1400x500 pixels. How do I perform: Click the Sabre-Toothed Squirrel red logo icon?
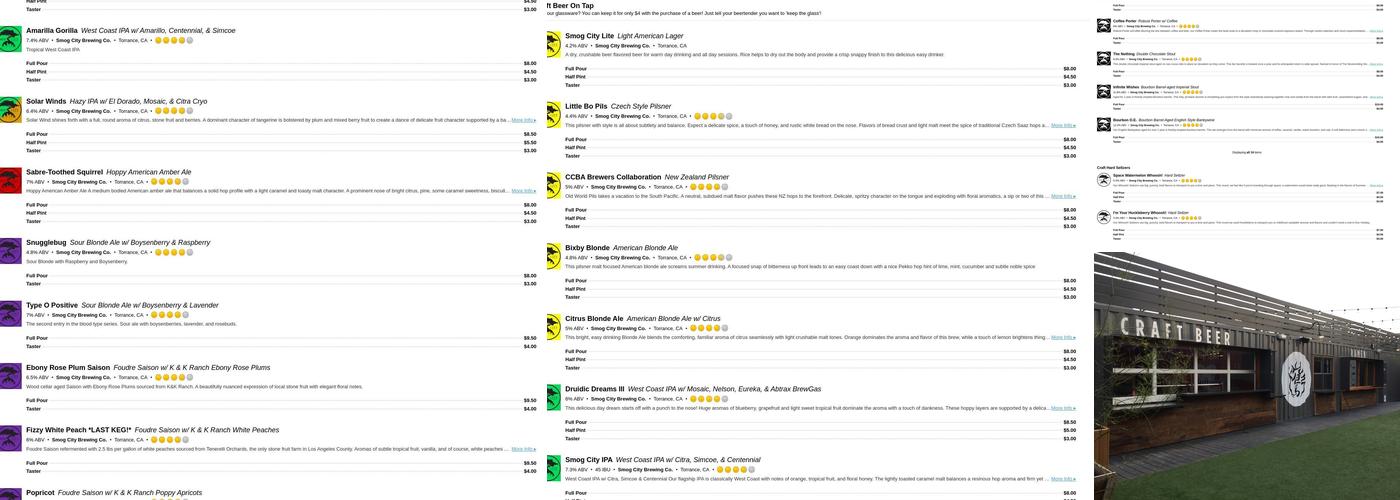[x=10, y=180]
